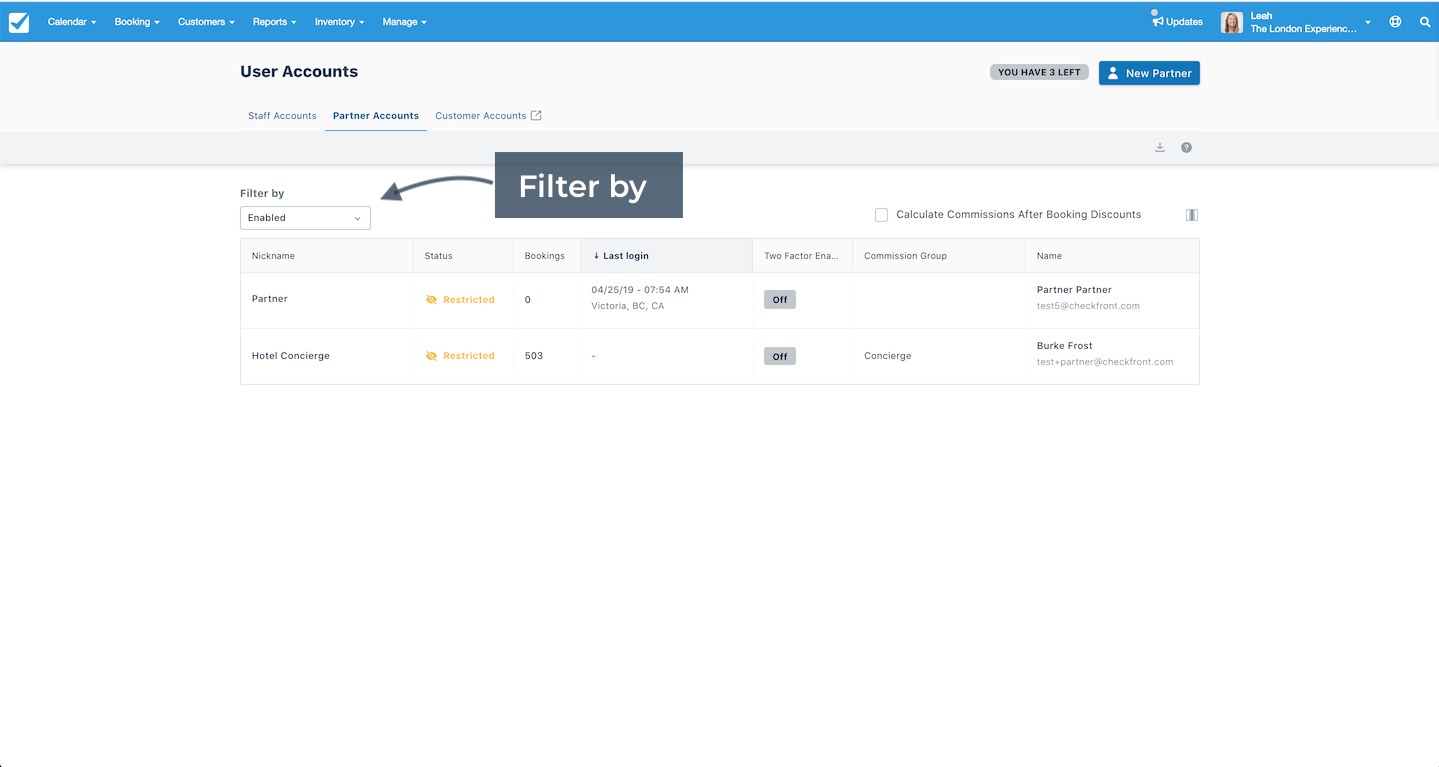Click the Two Factor Enabled column header
Image resolution: width=1439 pixels, height=767 pixels.
801,256
